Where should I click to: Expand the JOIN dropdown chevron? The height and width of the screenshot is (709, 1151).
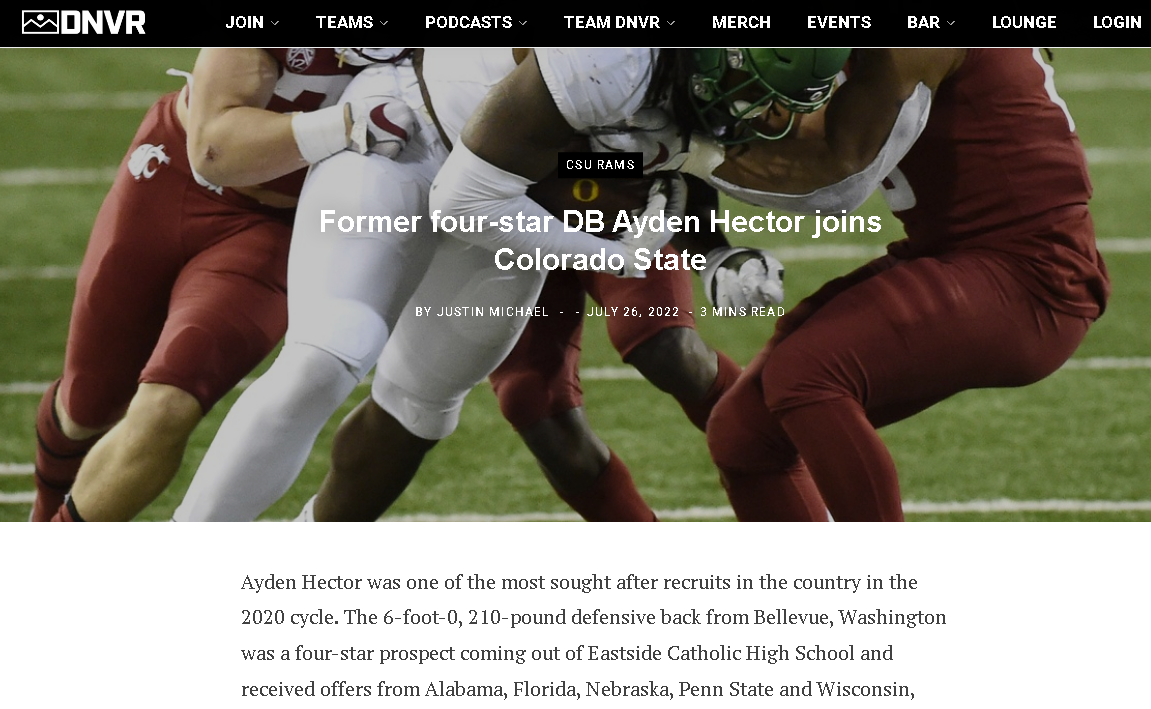[x=275, y=23]
